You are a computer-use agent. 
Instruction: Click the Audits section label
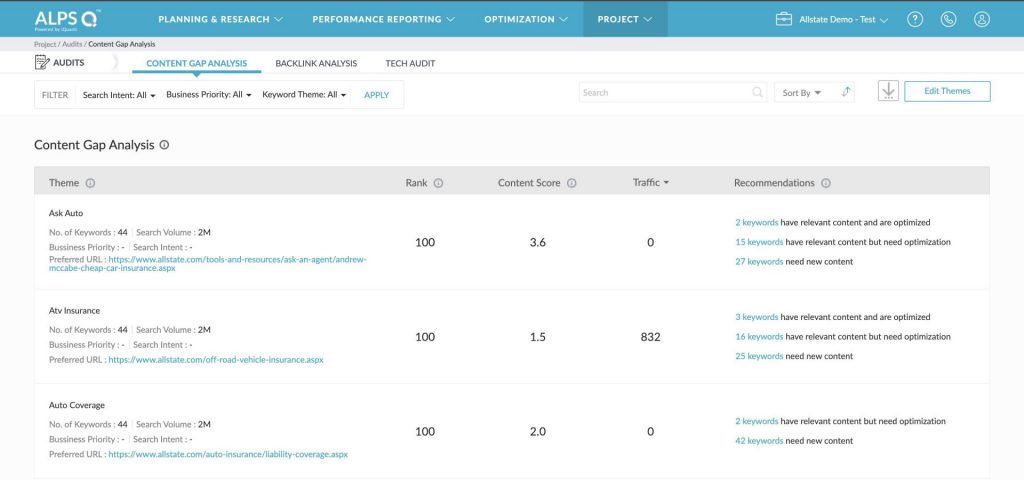point(68,63)
